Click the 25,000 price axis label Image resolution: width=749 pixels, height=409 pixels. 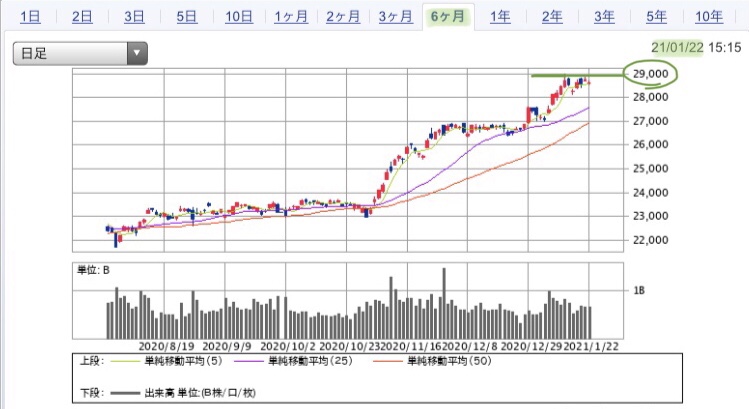[x=651, y=168]
